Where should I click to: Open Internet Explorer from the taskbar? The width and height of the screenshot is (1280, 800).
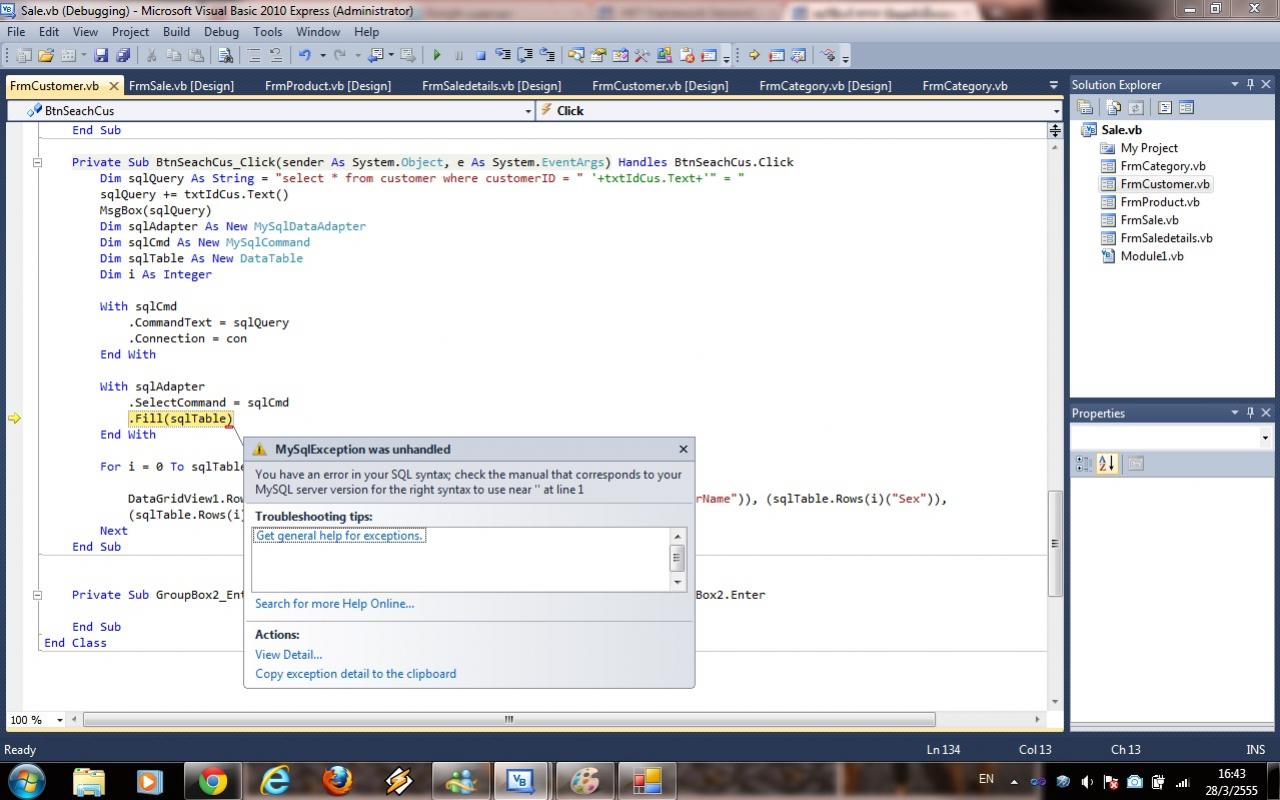pos(275,781)
